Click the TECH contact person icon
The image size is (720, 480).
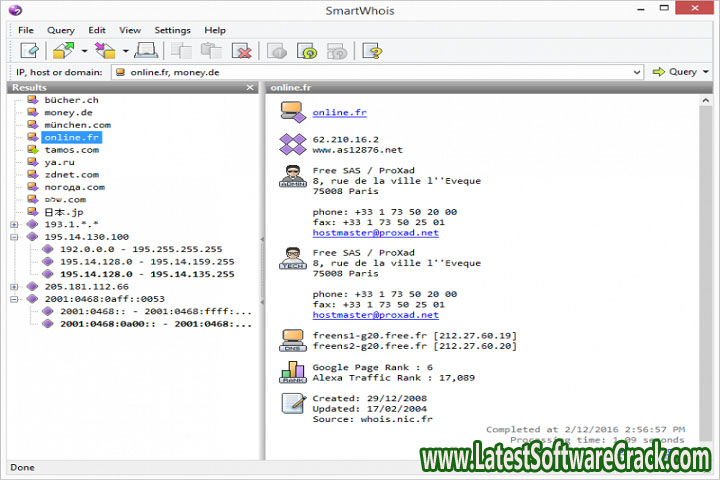coord(292,258)
